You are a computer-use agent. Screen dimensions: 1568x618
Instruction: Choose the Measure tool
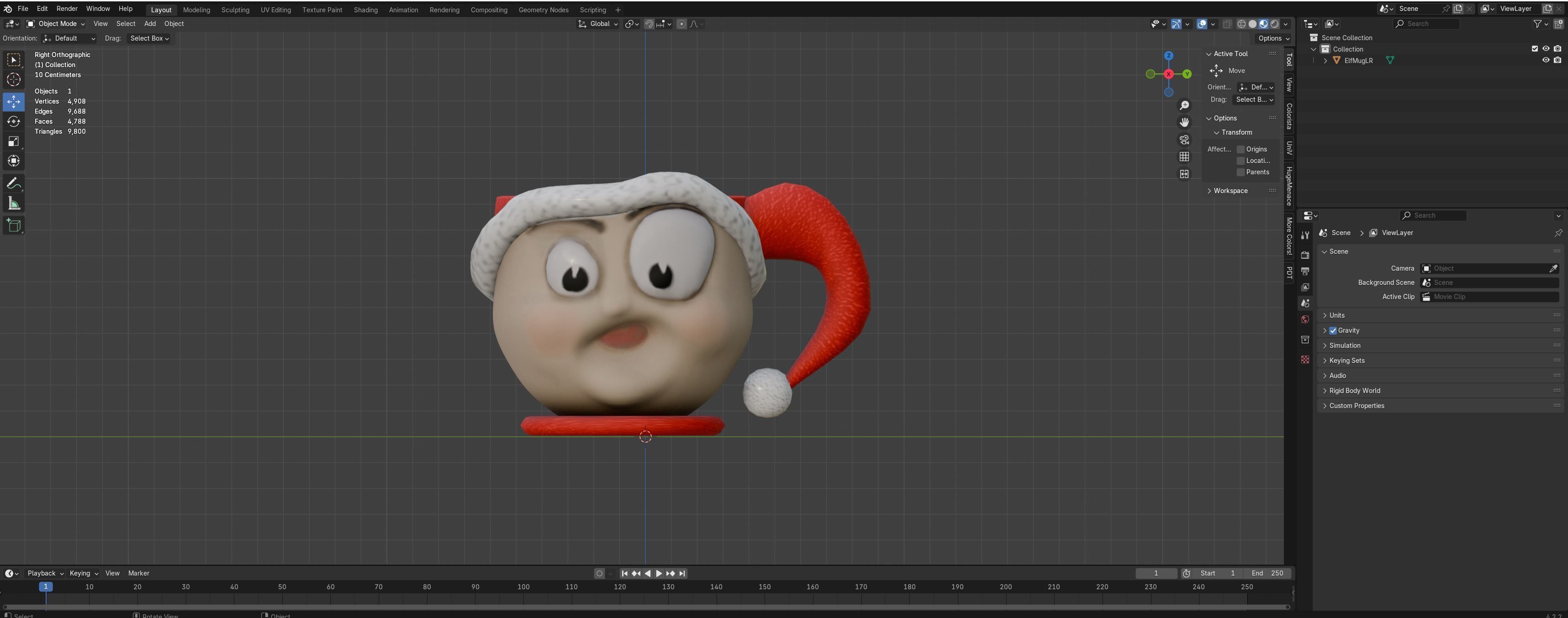[x=13, y=204]
